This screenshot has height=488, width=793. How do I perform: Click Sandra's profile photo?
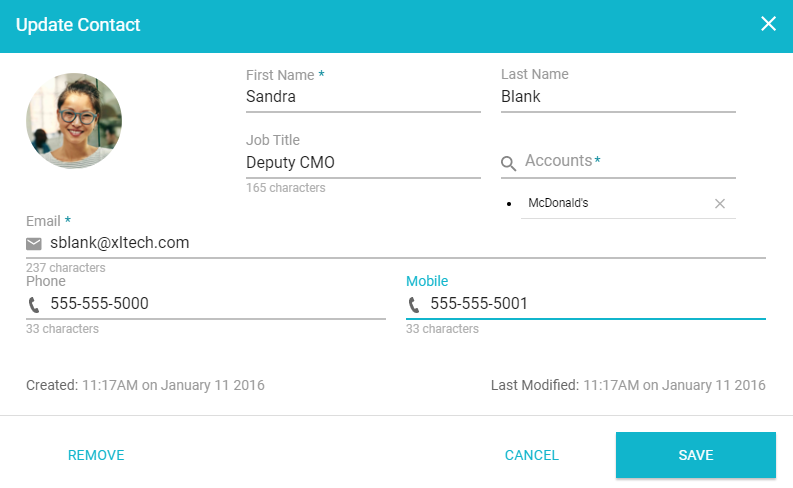point(74,120)
